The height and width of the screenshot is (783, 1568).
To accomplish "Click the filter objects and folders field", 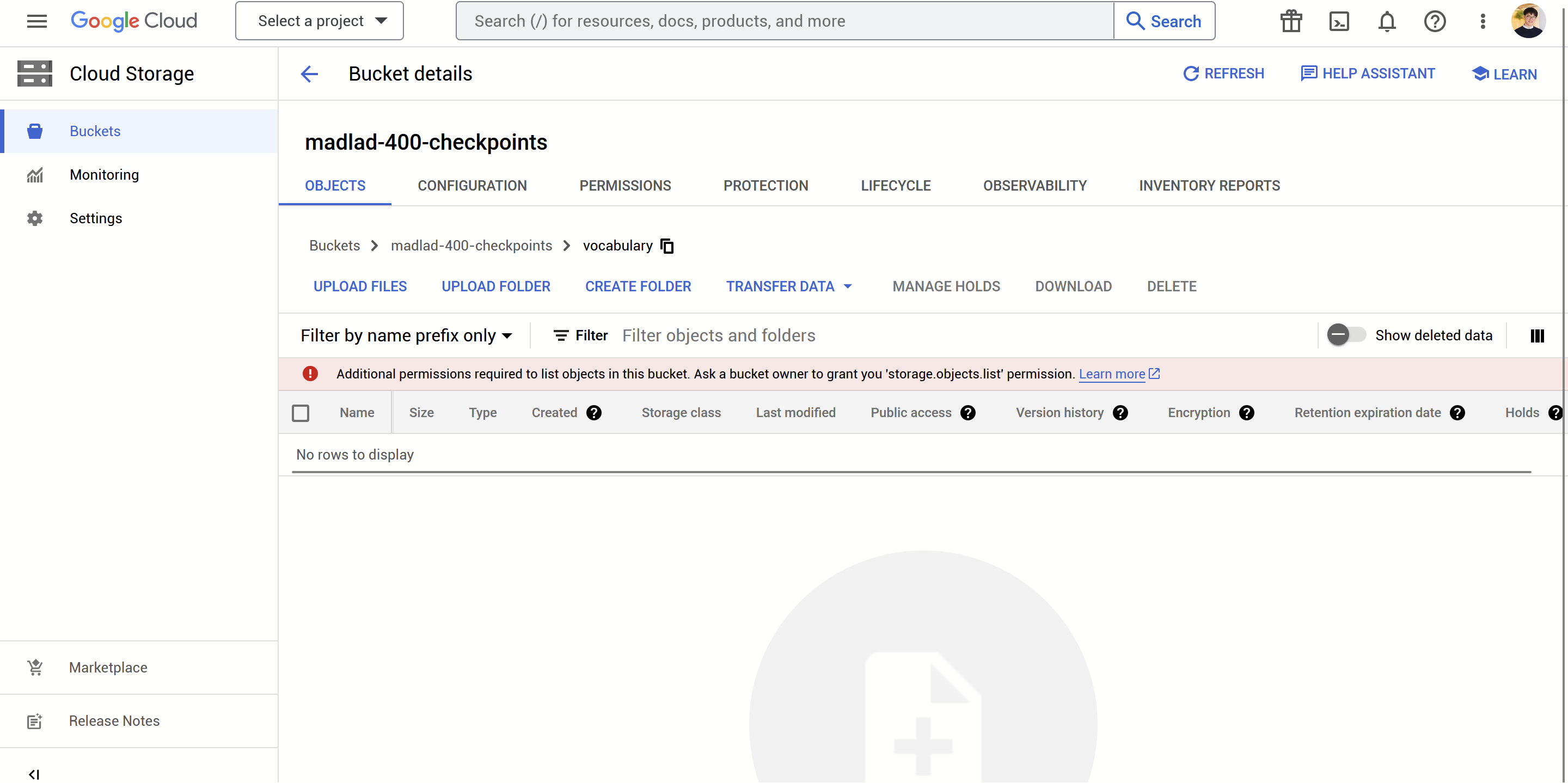I will point(719,335).
